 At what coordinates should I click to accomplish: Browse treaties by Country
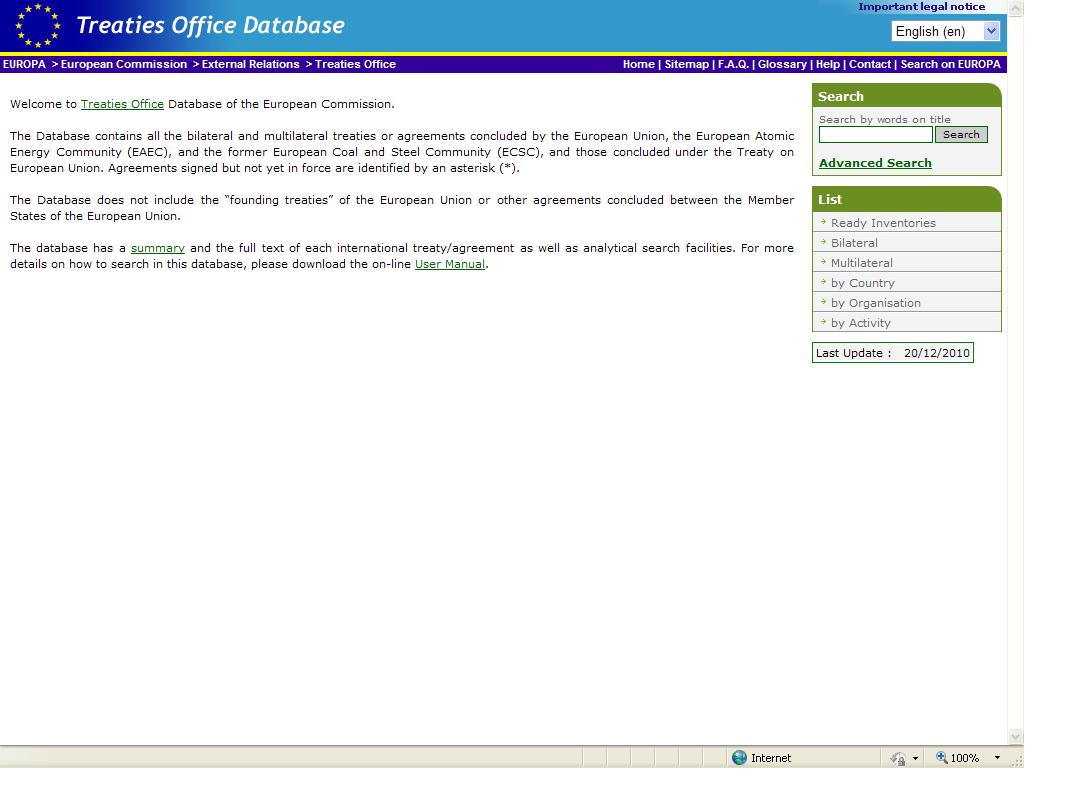[862, 283]
